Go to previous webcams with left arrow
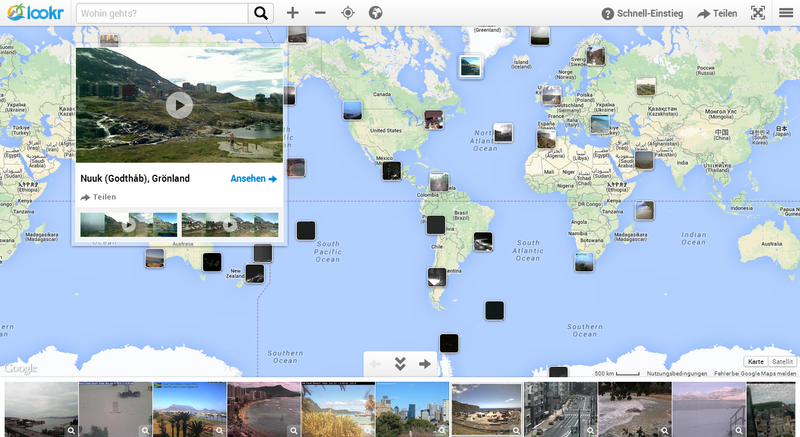Viewport: 800px width, 437px height. pos(376,364)
